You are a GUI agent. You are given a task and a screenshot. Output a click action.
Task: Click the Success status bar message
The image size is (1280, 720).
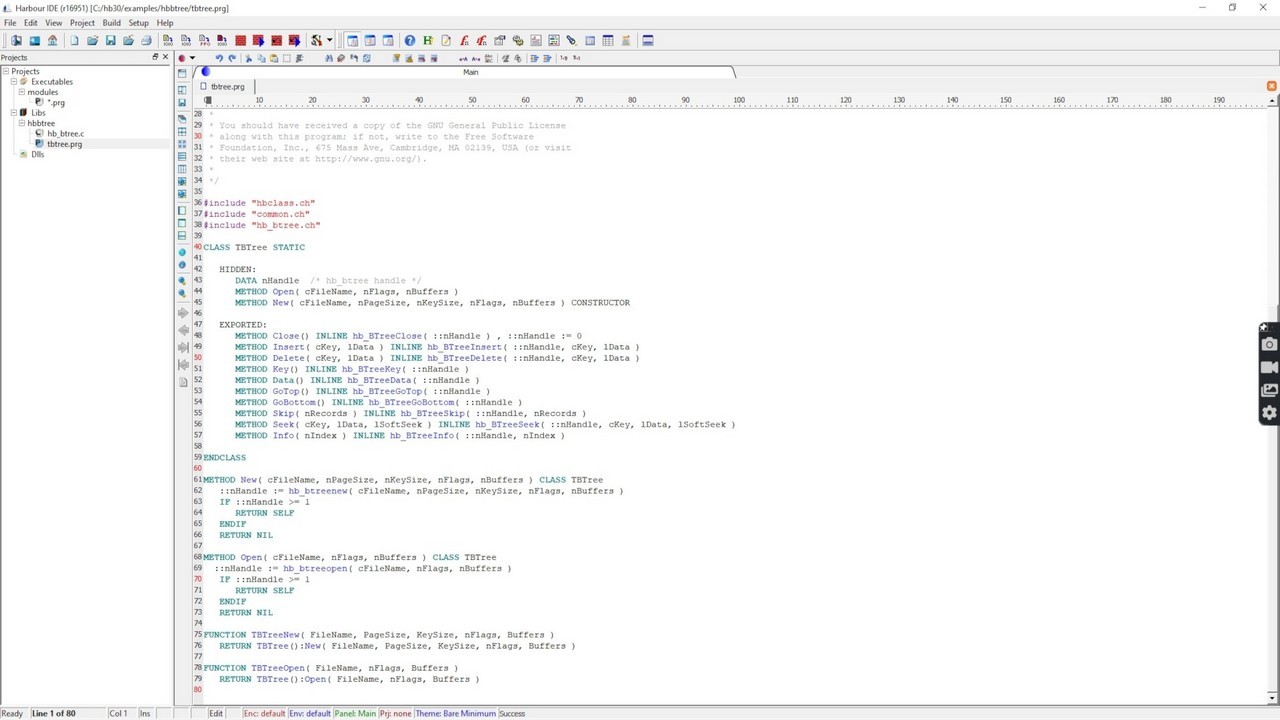(x=512, y=713)
